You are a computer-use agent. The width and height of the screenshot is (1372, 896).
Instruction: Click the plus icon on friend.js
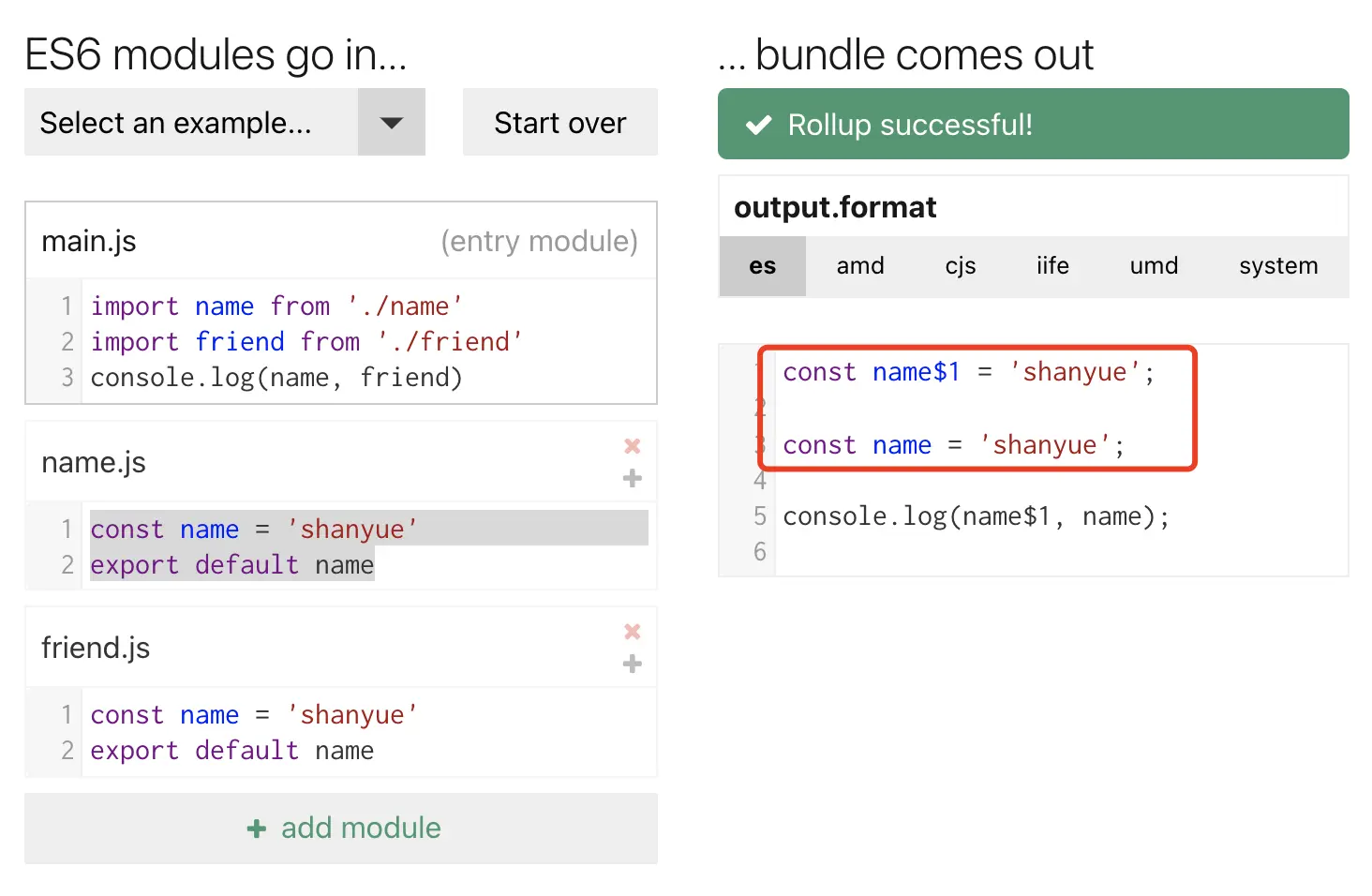point(633,665)
